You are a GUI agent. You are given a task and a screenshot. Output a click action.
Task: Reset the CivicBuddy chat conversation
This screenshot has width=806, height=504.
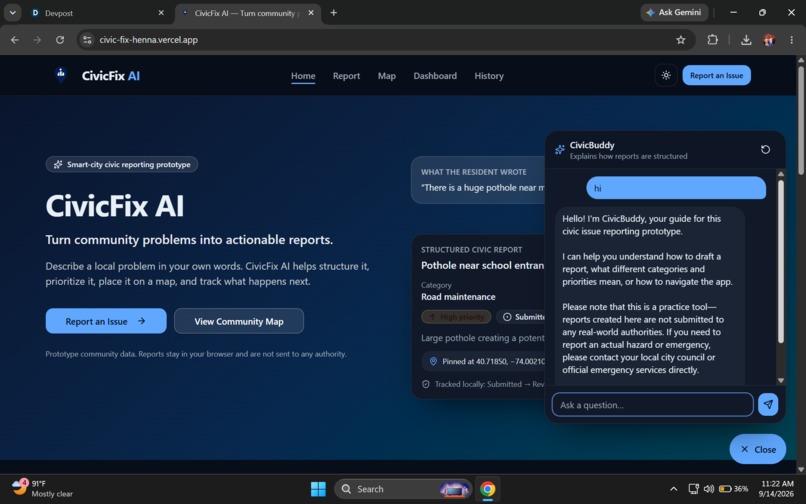pos(765,150)
